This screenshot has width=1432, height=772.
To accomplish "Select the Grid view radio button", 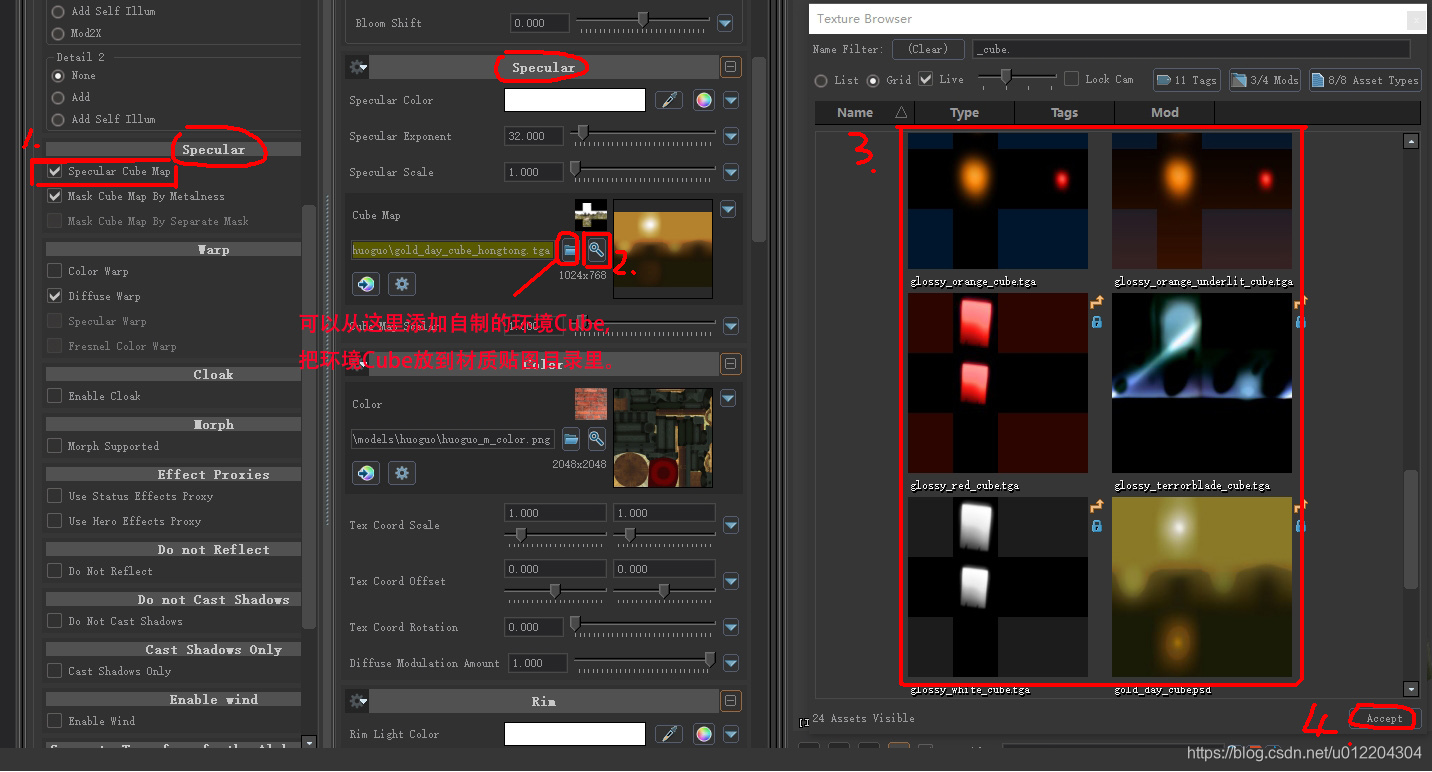I will coord(873,80).
